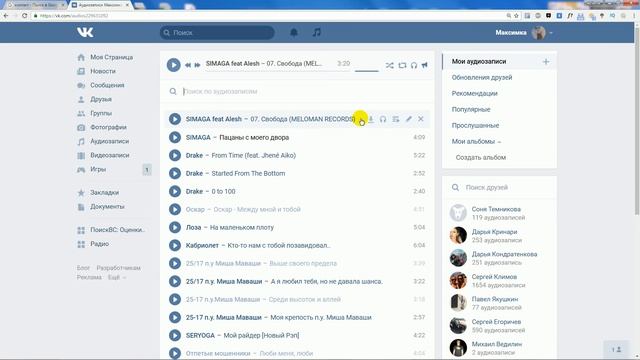Viewport: 640px width, 360px height.
Task: Open the notifications bell
Action: pos(294,32)
